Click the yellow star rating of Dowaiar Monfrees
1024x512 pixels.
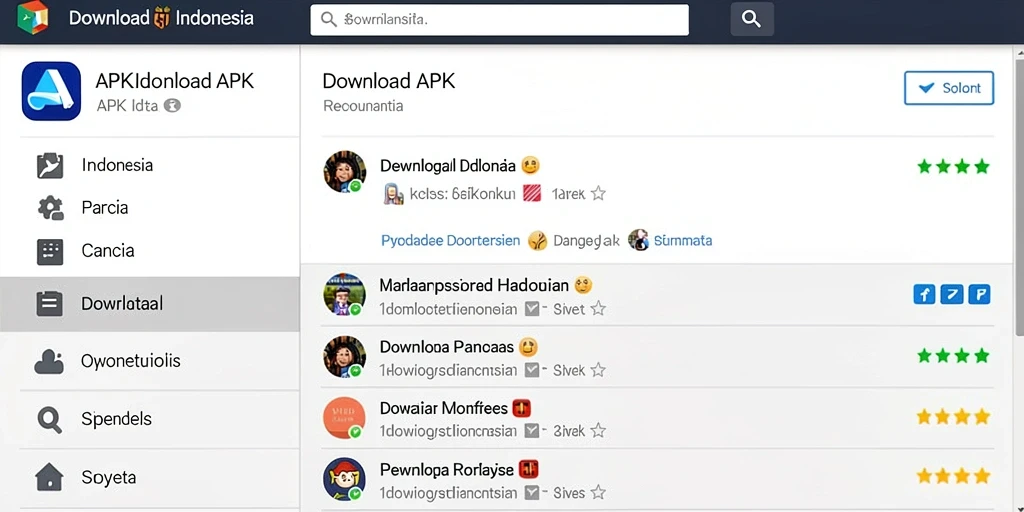[953, 417]
